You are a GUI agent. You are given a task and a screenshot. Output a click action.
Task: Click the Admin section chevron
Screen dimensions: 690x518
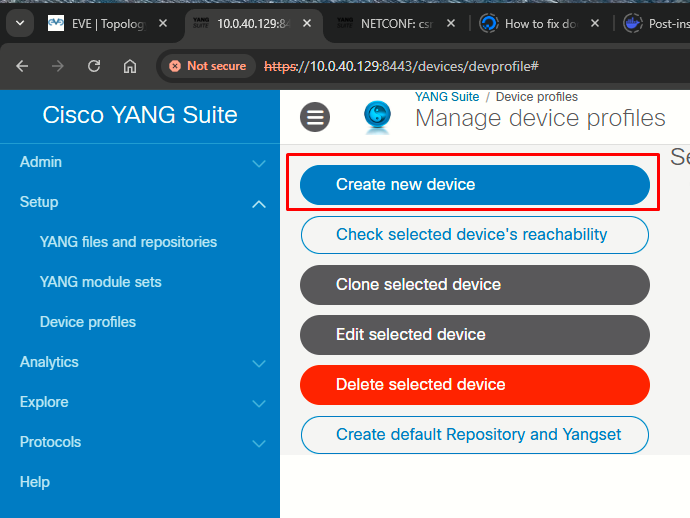259,164
